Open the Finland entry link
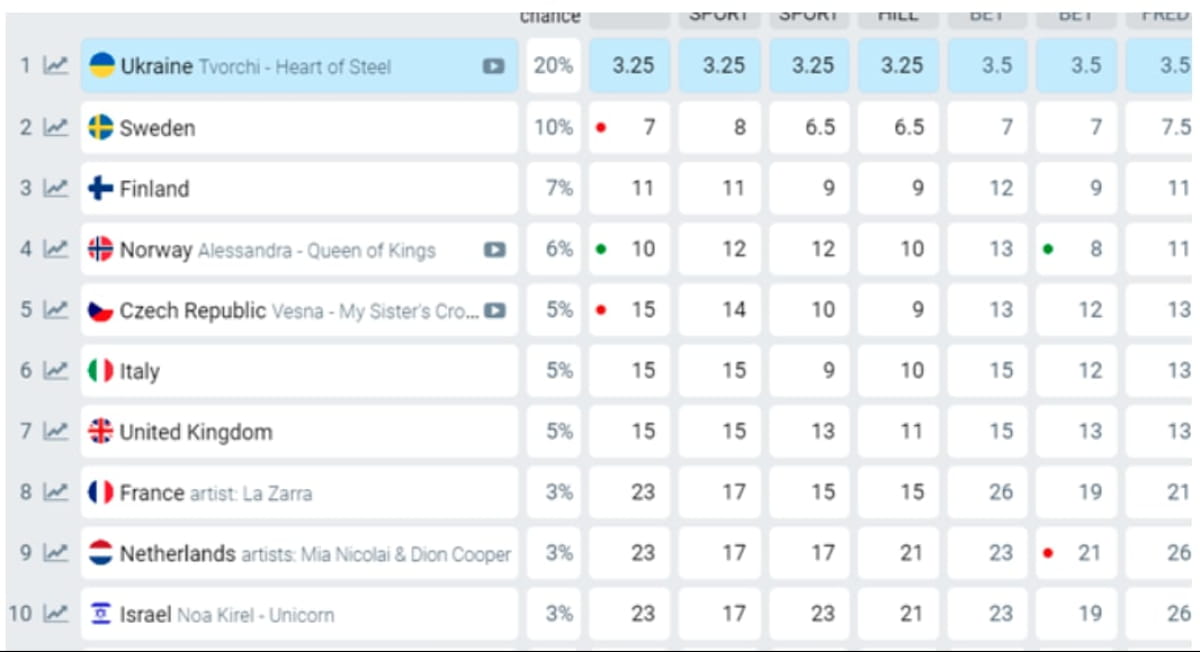Screen dimensions: 1200x652 point(154,189)
